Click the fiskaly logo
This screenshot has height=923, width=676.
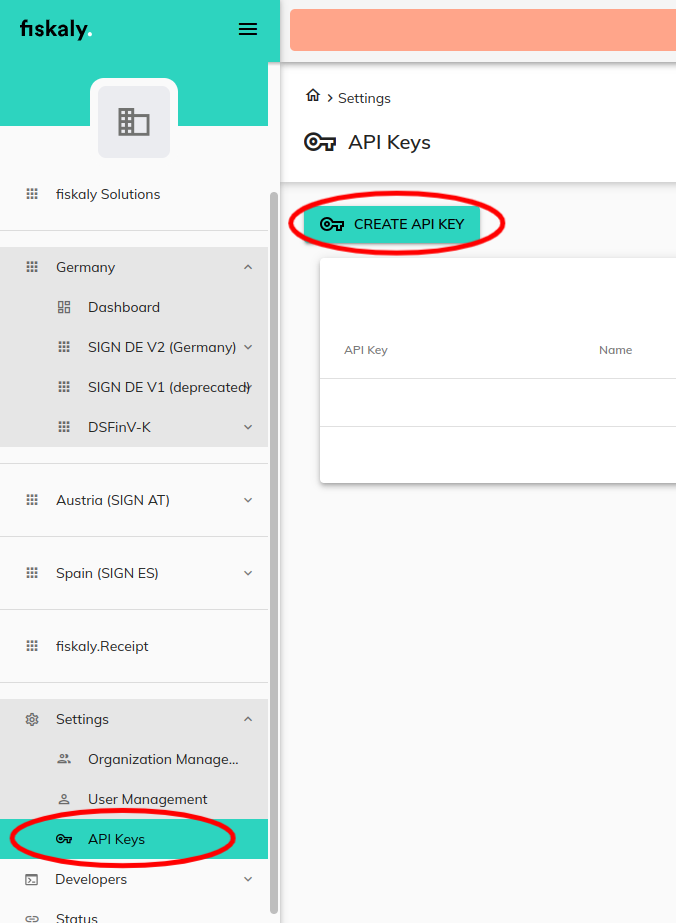pyautogui.click(x=56, y=29)
